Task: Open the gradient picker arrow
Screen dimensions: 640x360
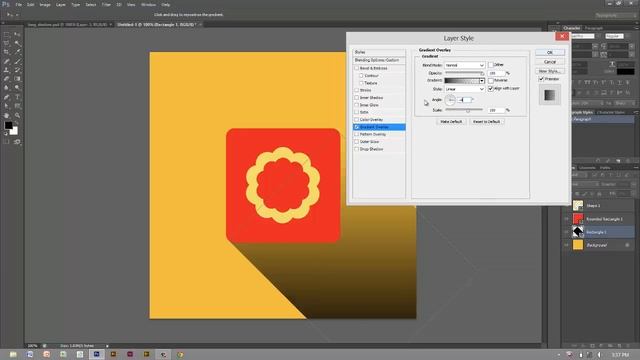Action: 482,81
